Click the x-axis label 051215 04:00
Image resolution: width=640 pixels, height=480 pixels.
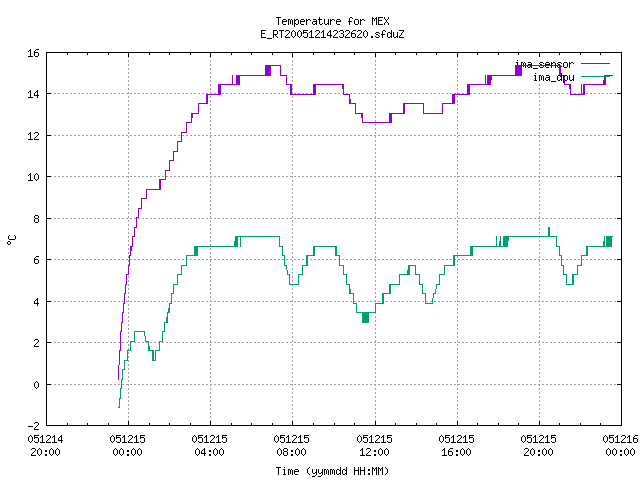pos(209,445)
